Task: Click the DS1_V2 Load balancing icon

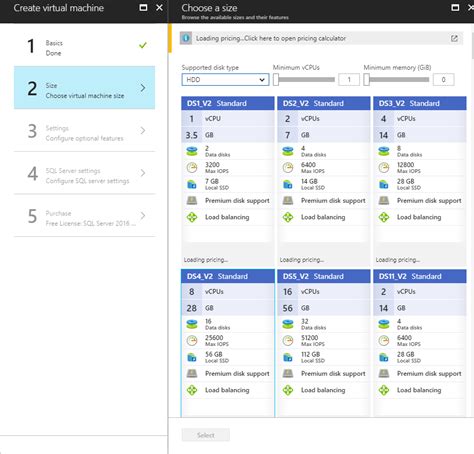Action: pyautogui.click(x=192, y=217)
